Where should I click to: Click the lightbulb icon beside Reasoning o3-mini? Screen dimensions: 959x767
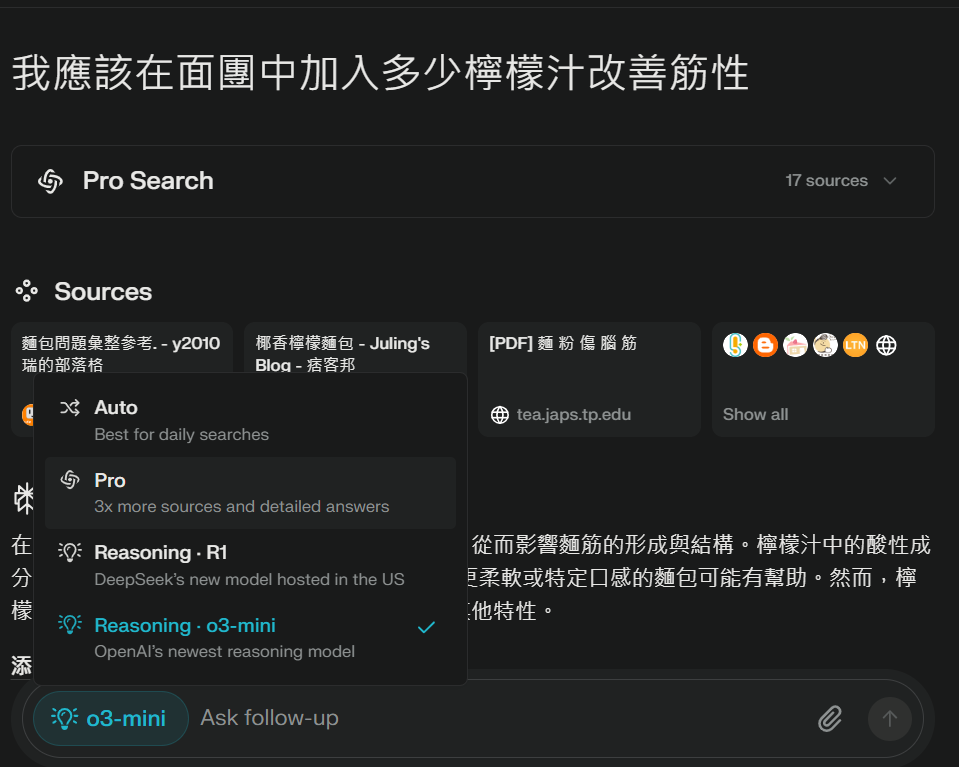(70, 624)
